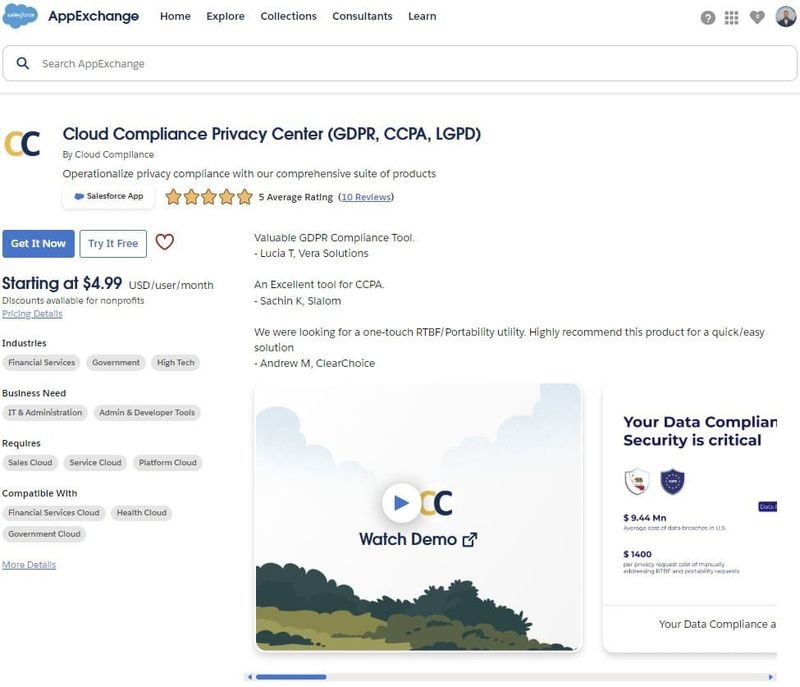Go to the Home menu
The width and height of the screenshot is (800, 687).
(x=175, y=16)
